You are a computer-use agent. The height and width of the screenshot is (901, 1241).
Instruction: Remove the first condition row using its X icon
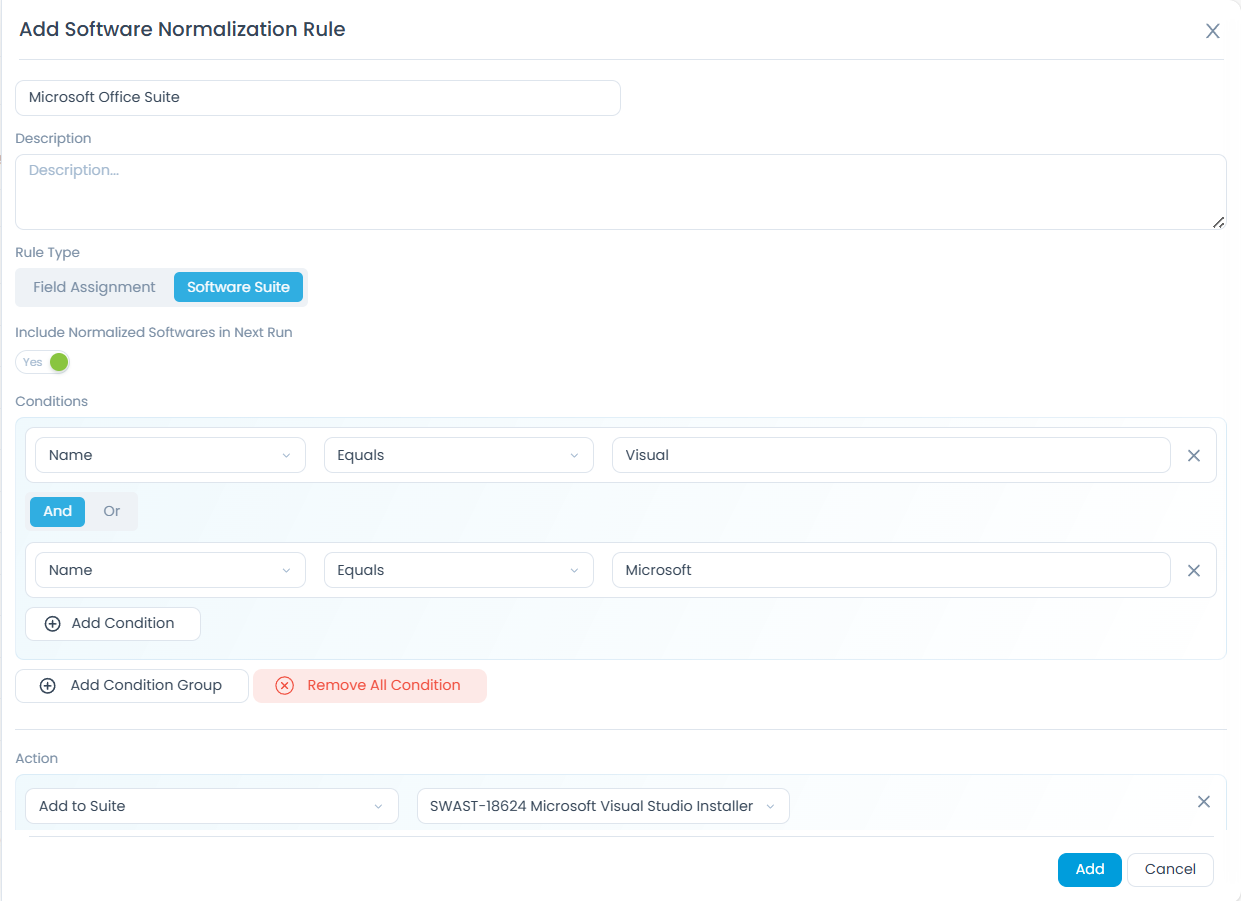pos(1193,455)
